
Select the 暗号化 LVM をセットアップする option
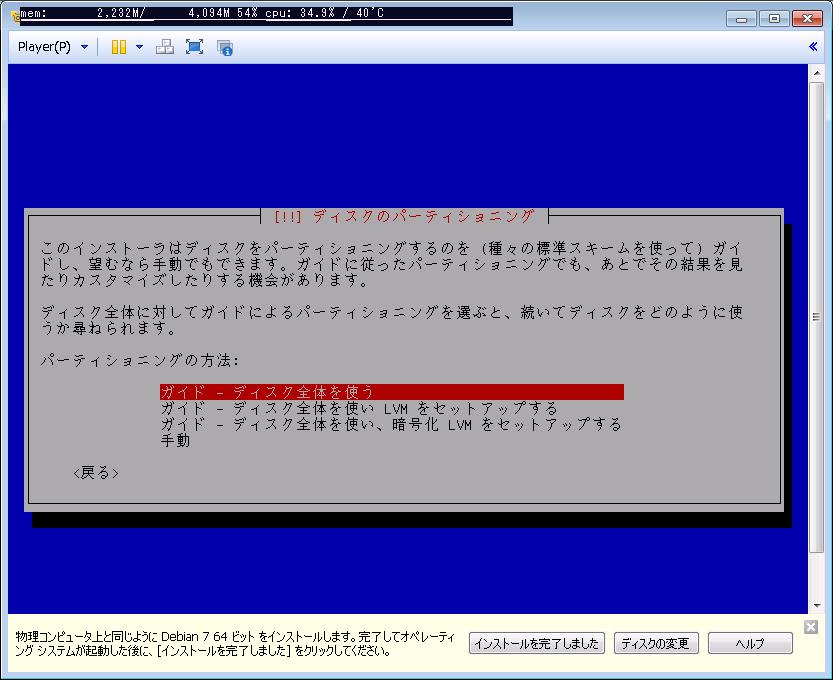(x=392, y=424)
